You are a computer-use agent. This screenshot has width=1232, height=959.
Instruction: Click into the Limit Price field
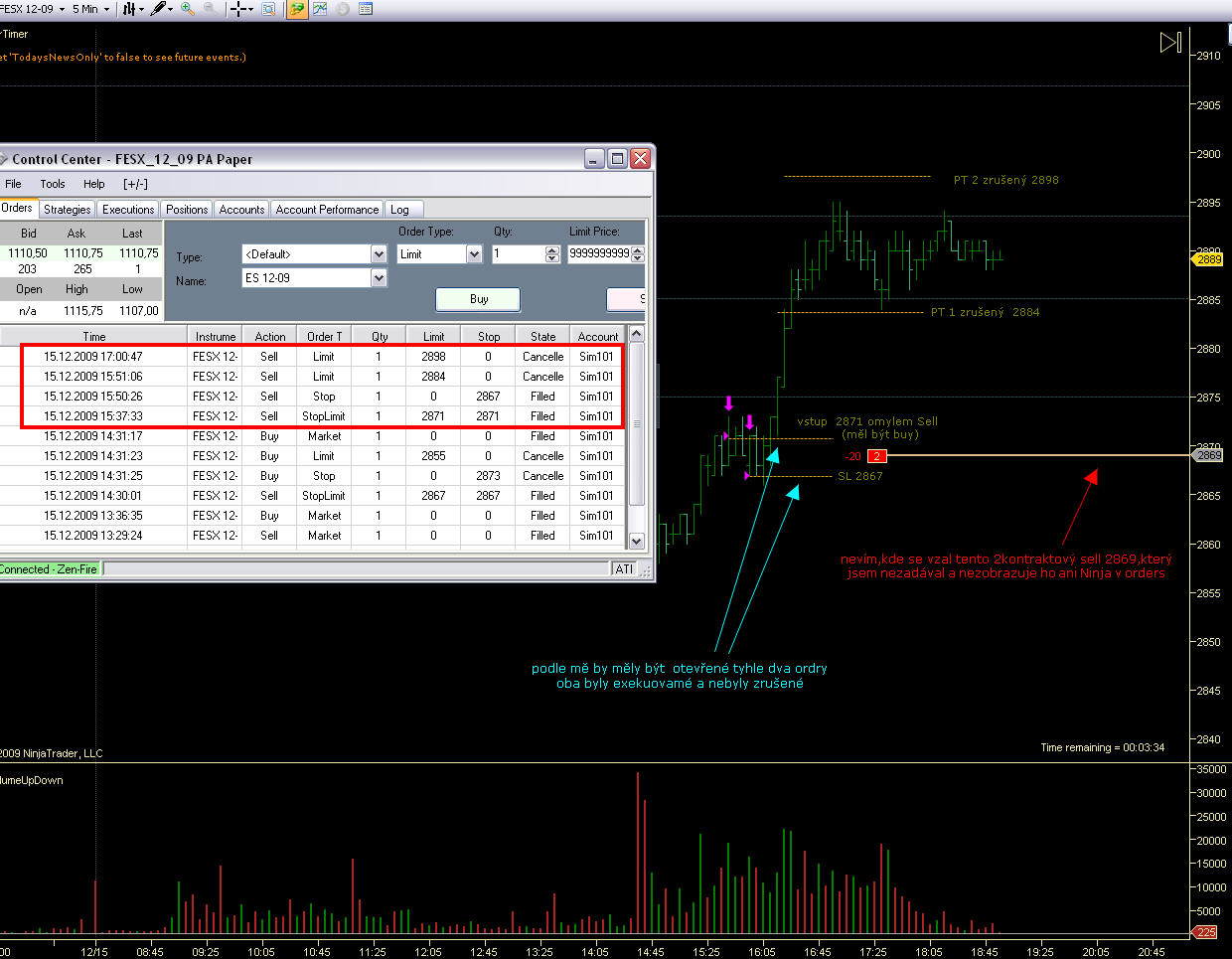click(599, 254)
